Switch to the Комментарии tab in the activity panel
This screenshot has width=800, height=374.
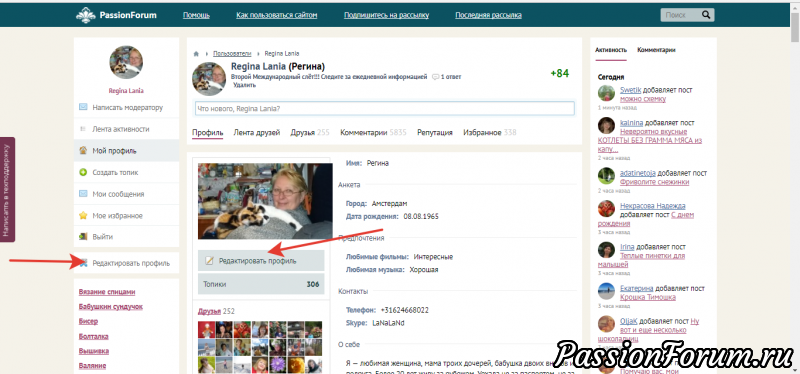(x=656, y=50)
